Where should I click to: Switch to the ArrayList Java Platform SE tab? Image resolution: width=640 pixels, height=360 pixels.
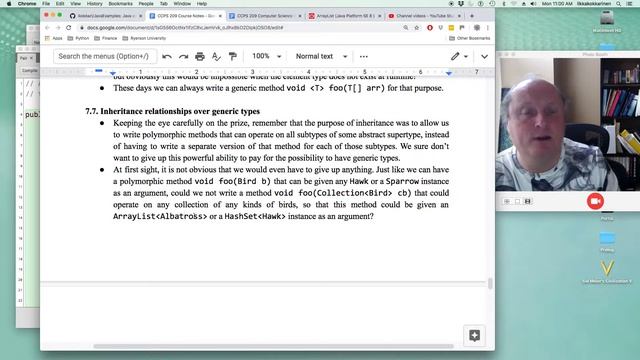click(x=345, y=16)
